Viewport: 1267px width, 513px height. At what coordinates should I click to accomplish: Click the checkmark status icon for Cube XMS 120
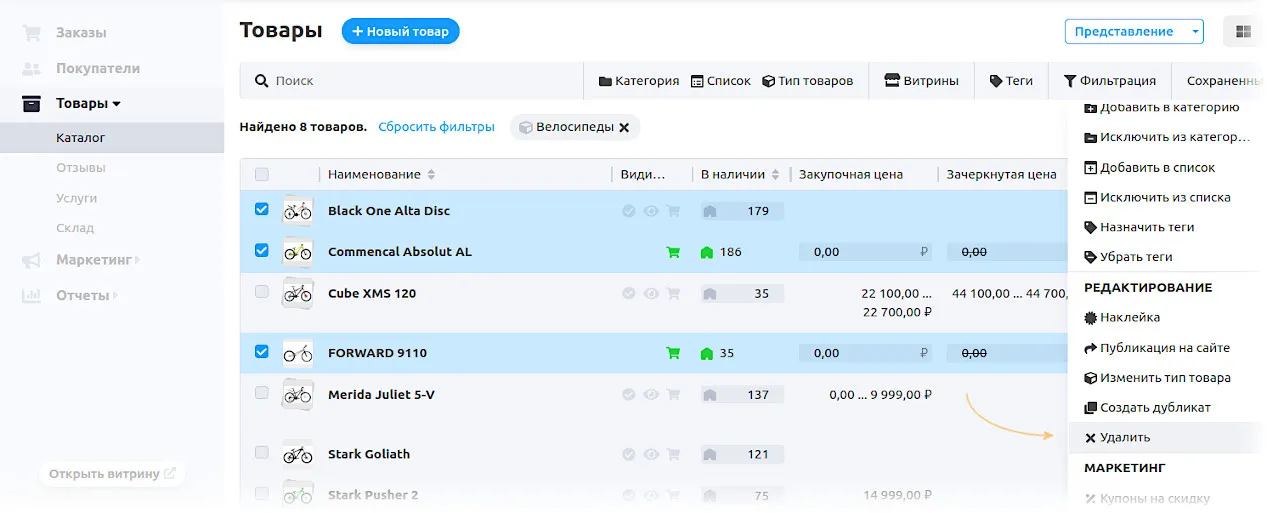(629, 294)
